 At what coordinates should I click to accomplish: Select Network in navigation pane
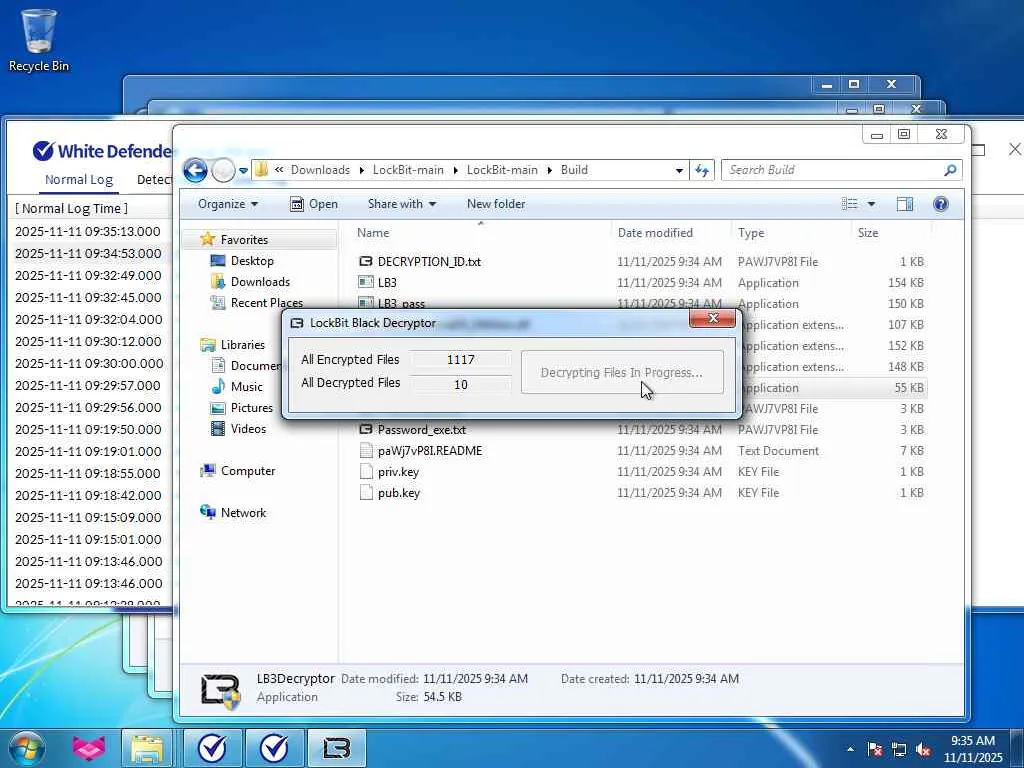pyautogui.click(x=242, y=513)
